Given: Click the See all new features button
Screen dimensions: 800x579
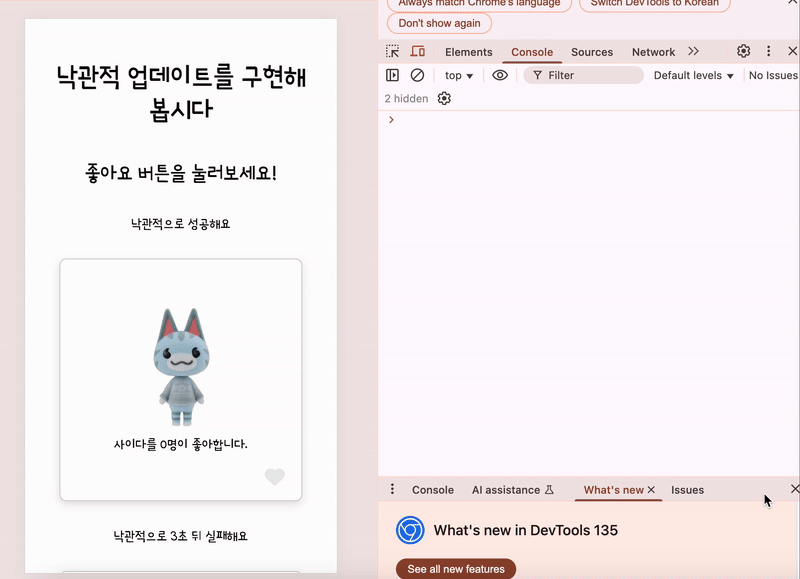Looking at the screenshot, I should click(x=456, y=569).
